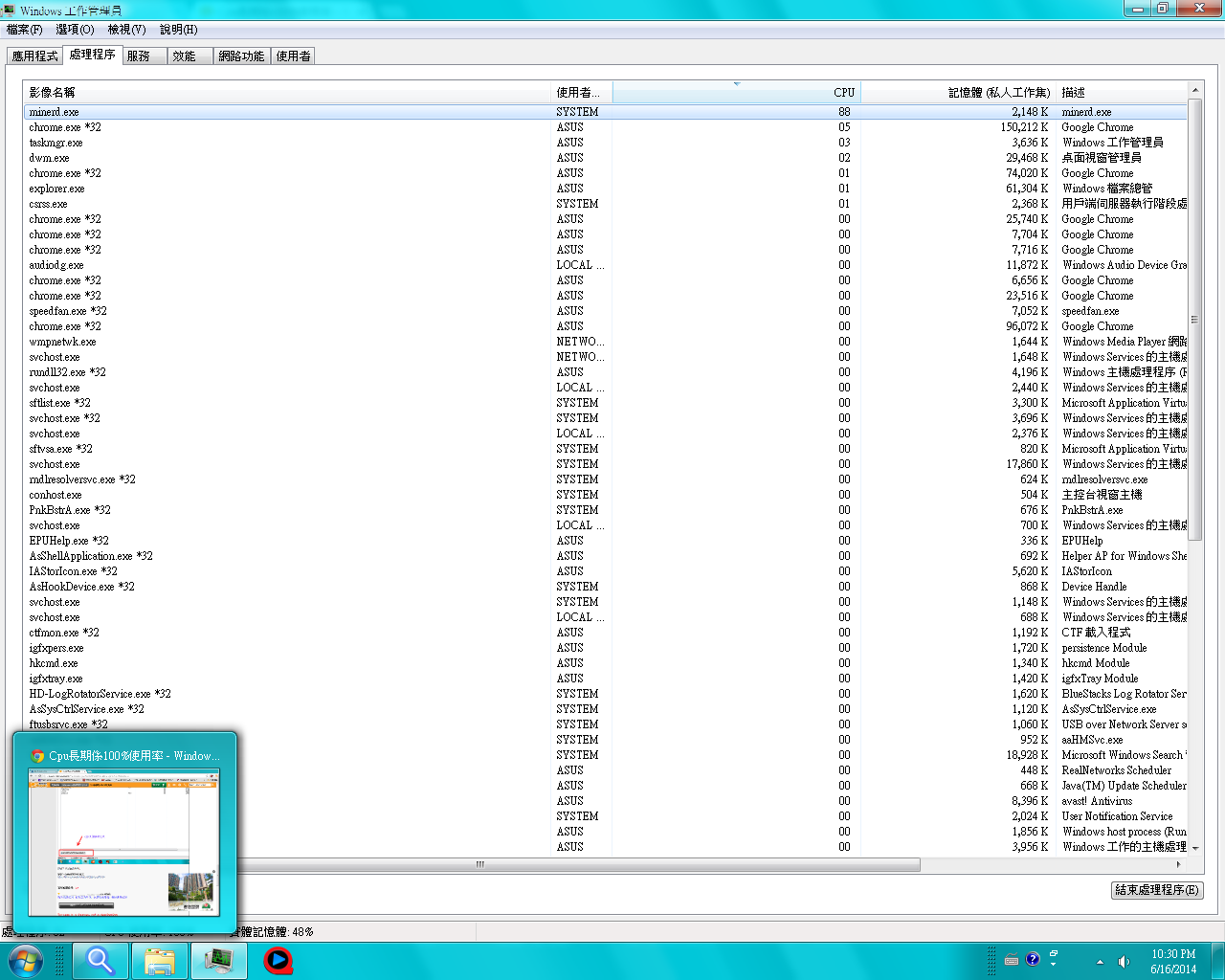Viewport: 1225px width, 980px height.
Task: Select the minerd.exe process row
Action: pos(605,112)
